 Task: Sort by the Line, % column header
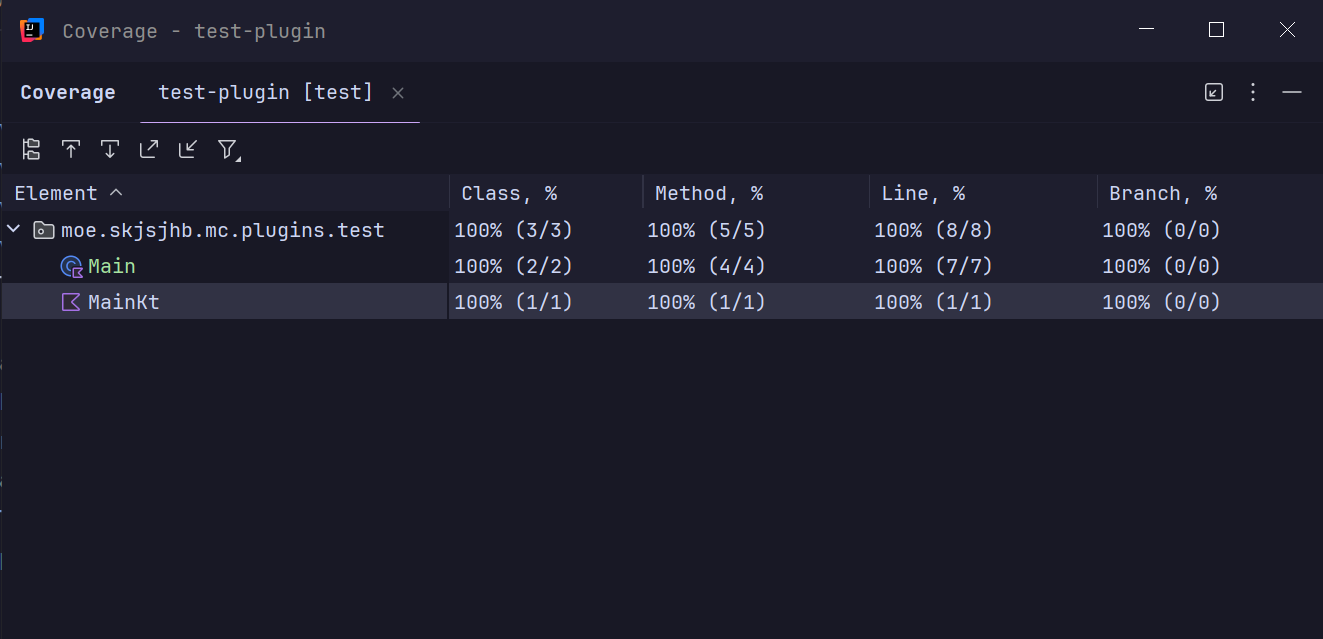click(x=923, y=193)
